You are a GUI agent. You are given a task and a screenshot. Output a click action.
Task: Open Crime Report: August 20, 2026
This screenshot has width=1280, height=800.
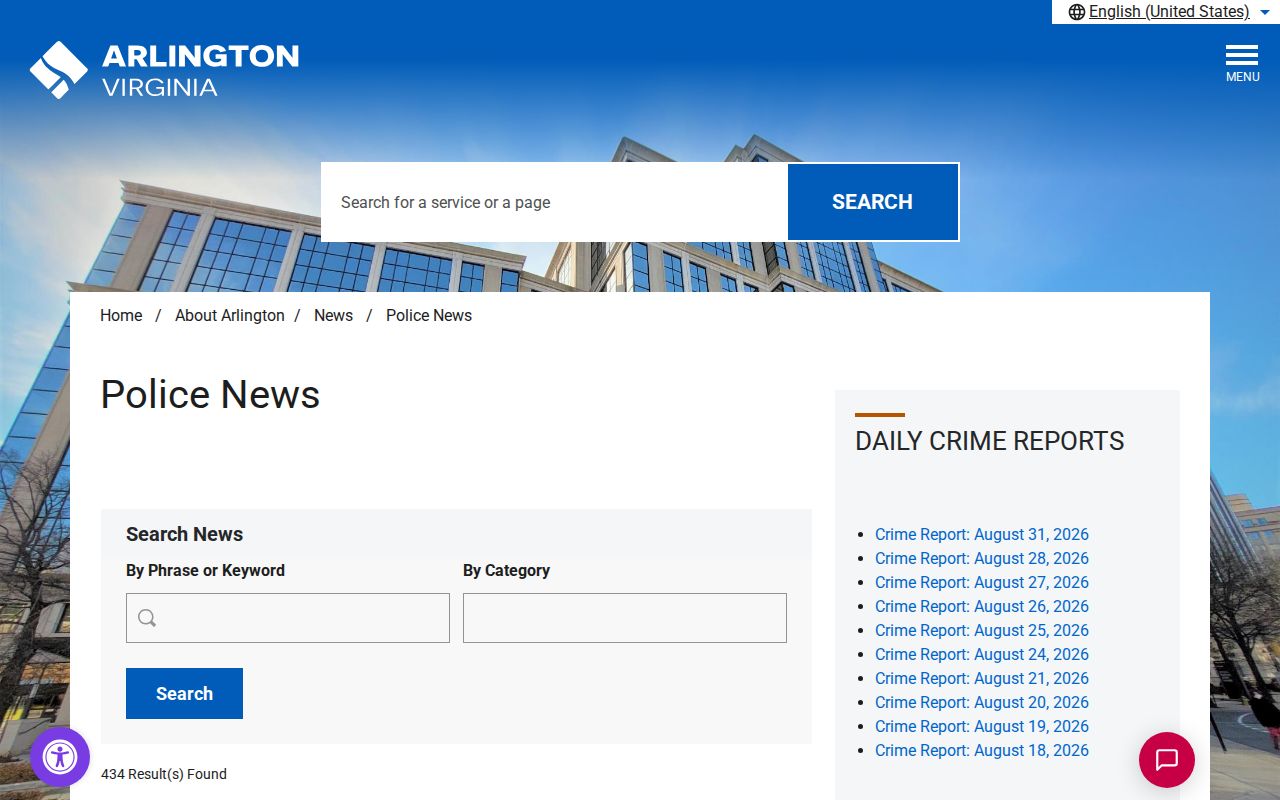pos(982,702)
